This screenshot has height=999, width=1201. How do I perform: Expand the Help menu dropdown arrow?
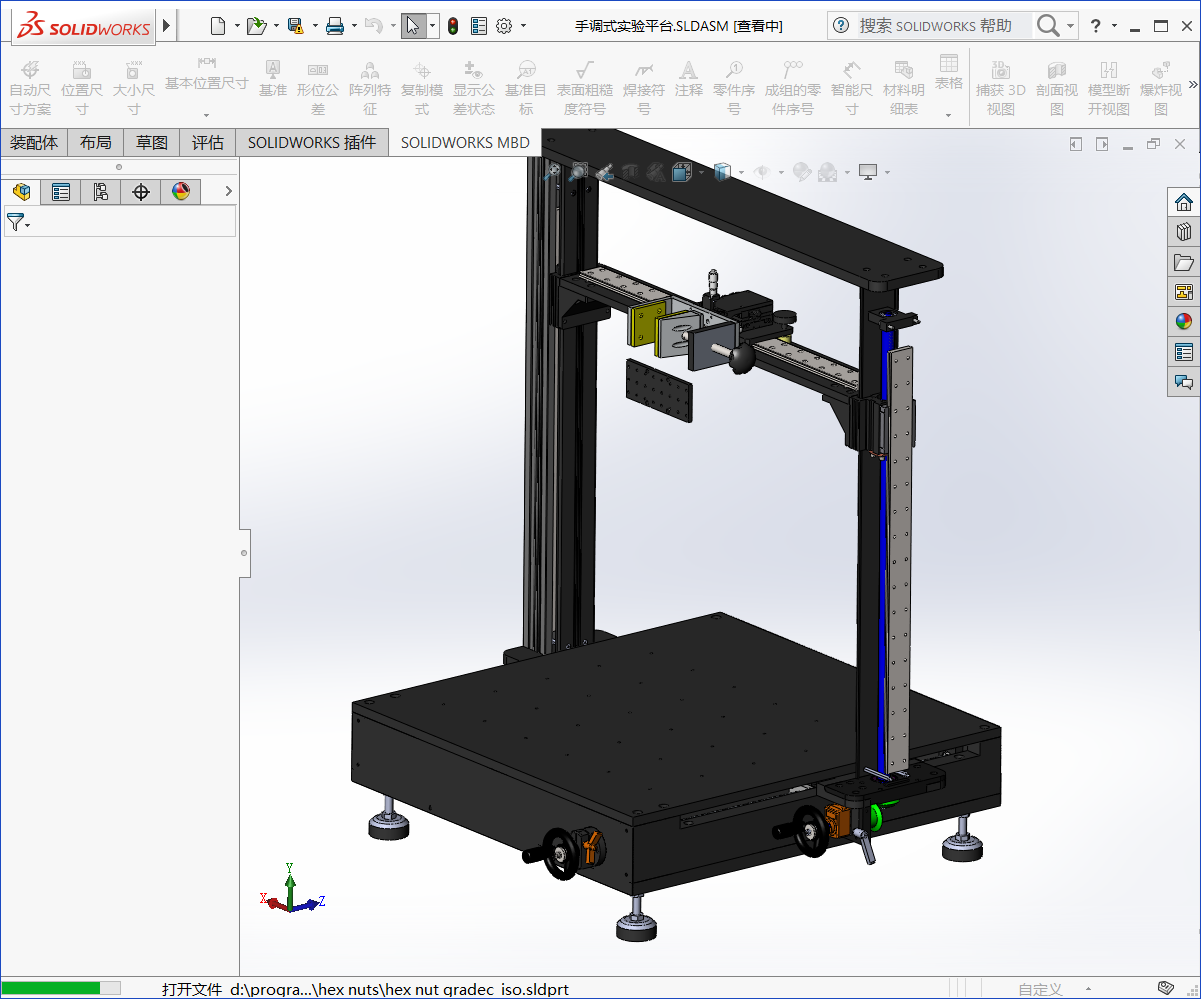click(x=1114, y=26)
